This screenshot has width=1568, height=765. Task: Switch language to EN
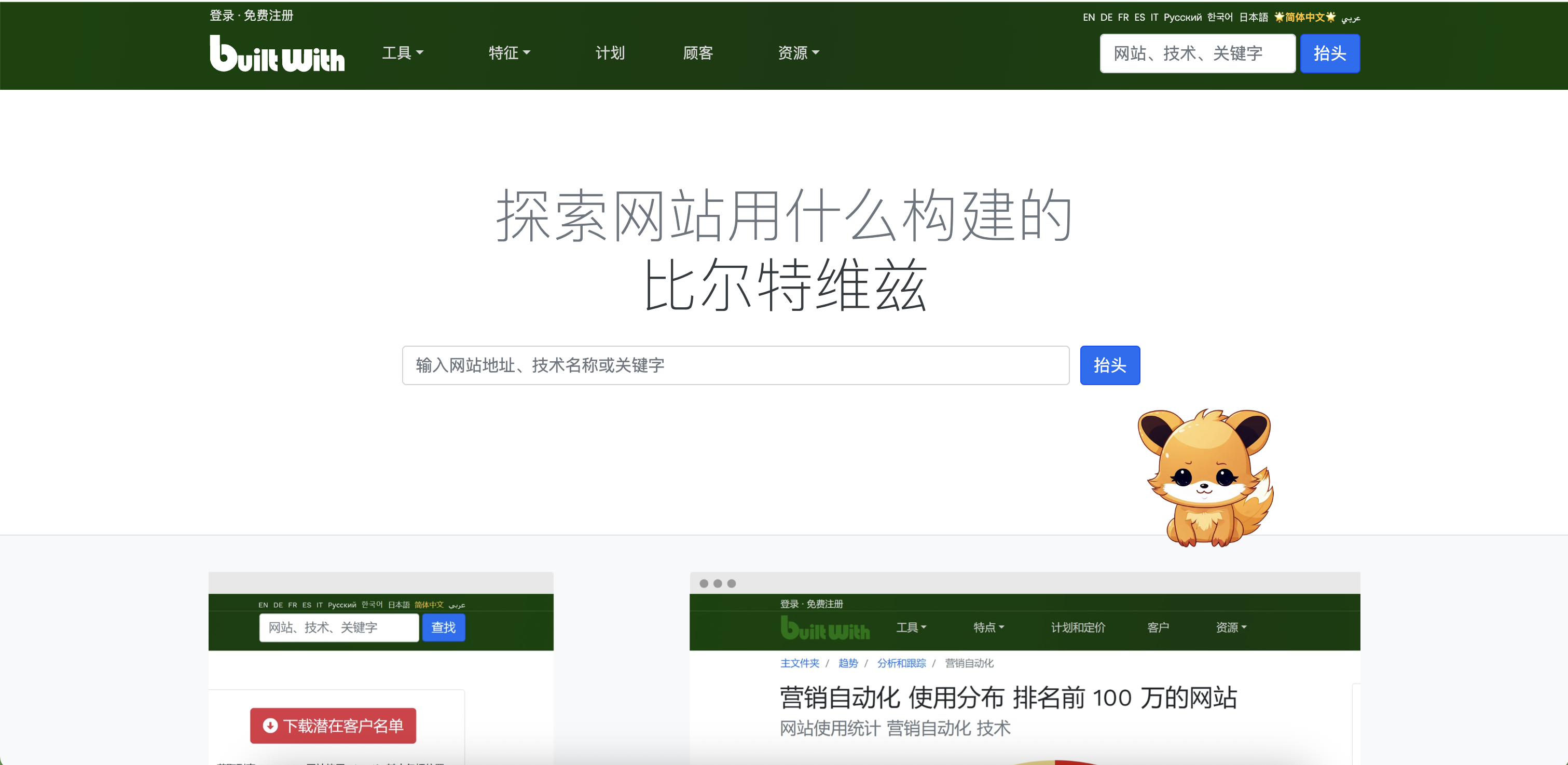(x=1089, y=17)
